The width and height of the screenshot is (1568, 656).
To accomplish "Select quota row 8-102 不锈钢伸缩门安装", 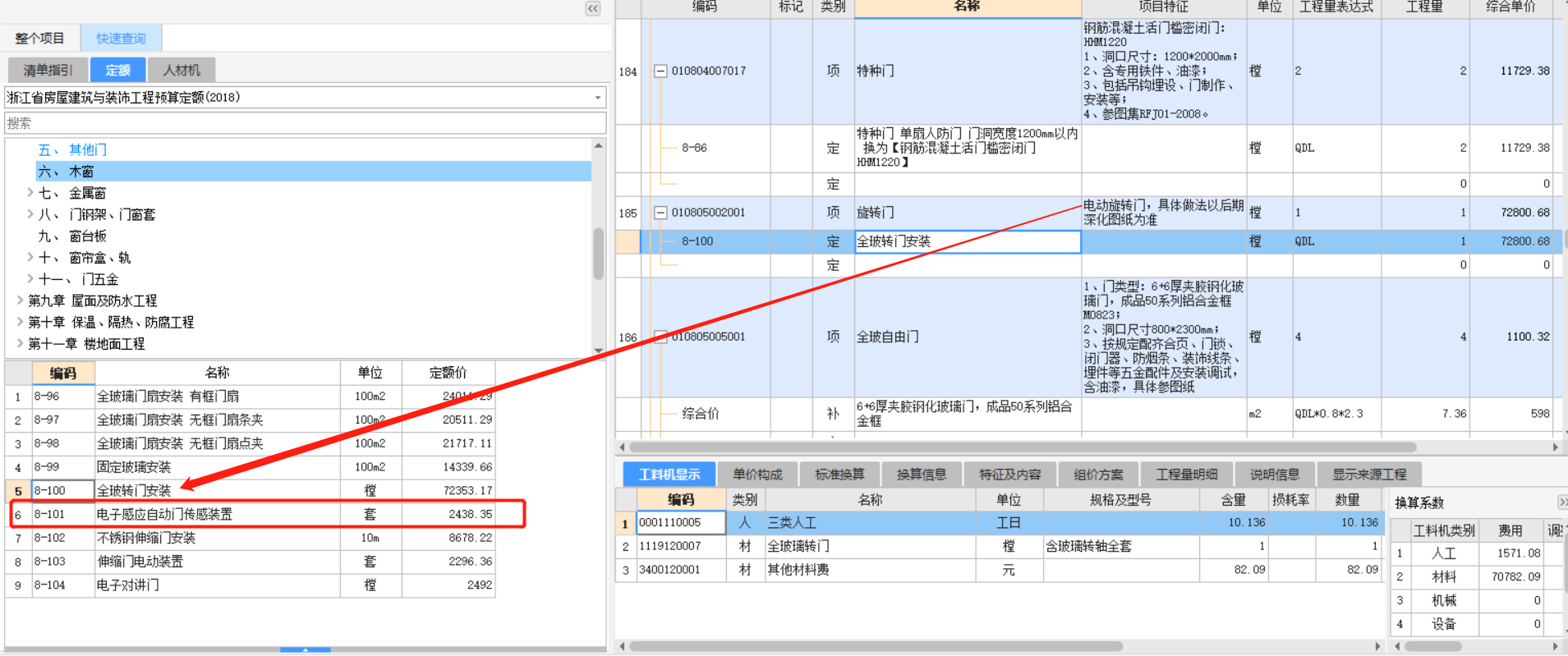I will pyautogui.click(x=251, y=538).
